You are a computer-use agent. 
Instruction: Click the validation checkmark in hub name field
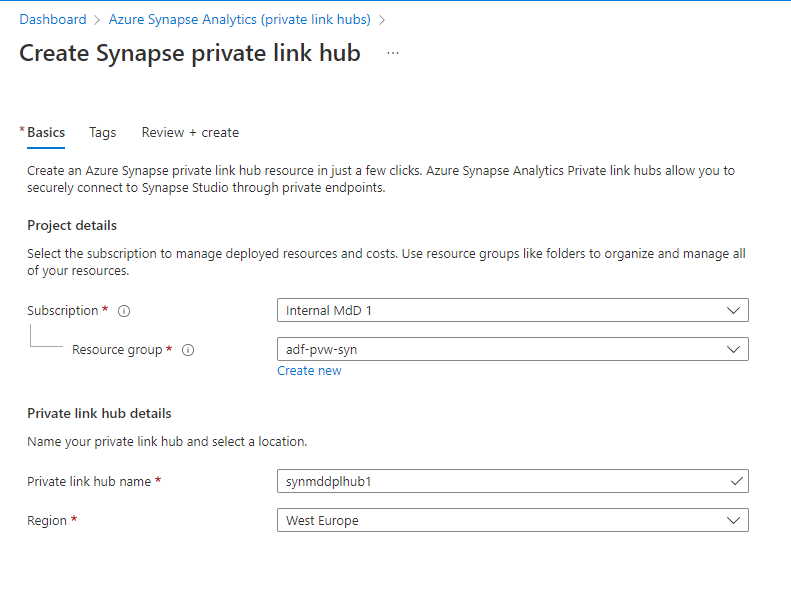click(x=737, y=481)
